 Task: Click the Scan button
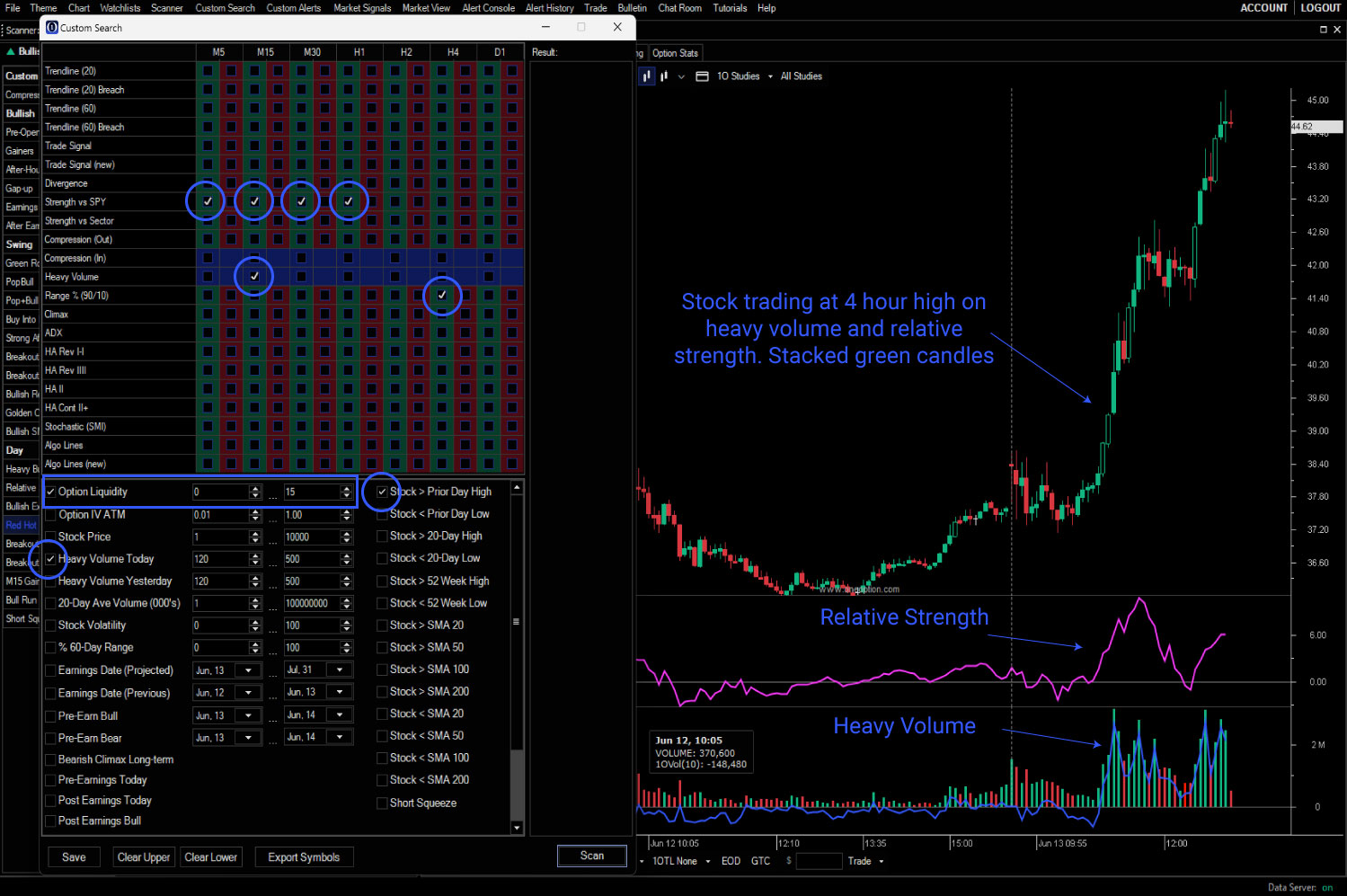pos(591,856)
